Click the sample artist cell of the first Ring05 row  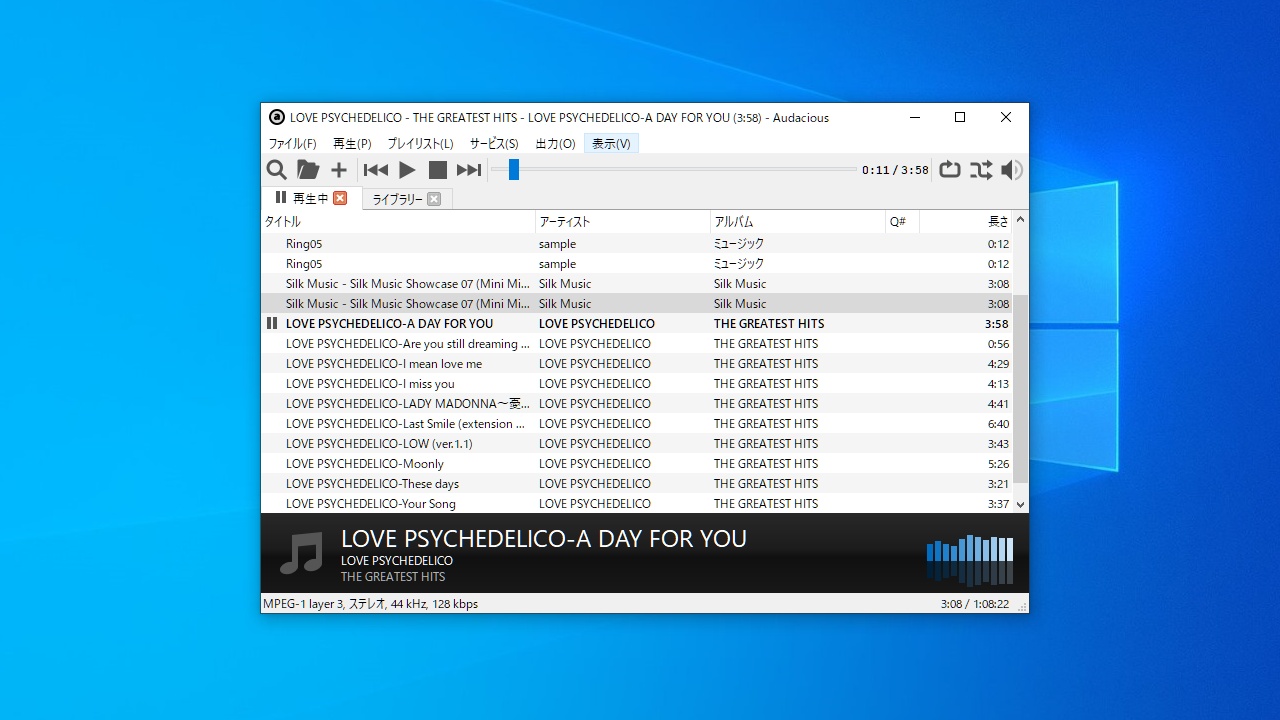pos(557,244)
